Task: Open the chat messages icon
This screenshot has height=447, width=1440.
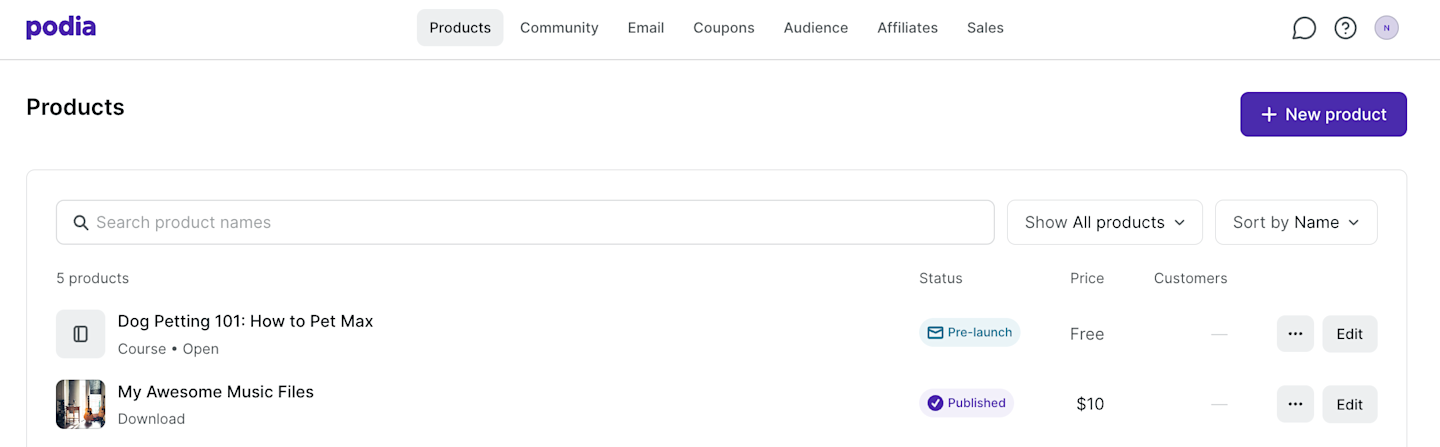Action: tap(1304, 28)
